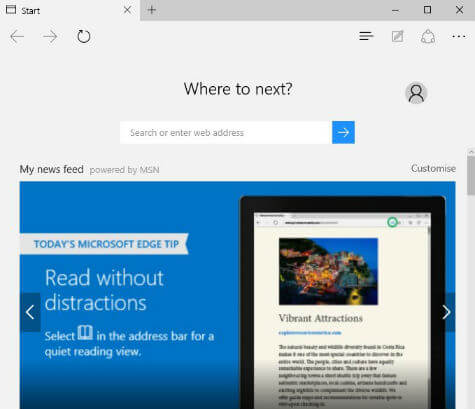Screen dimensions: 475x409
Task: Click the Vibrant Attractions tablet image
Action: [x=343, y=303]
